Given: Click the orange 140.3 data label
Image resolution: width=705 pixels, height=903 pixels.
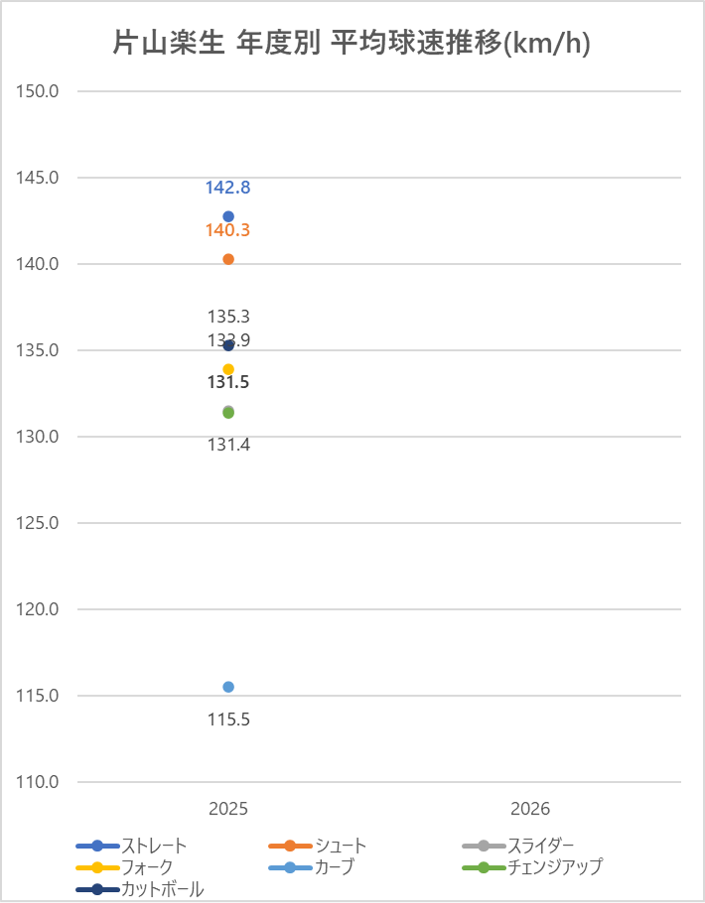Looking at the screenshot, I should [228, 231].
